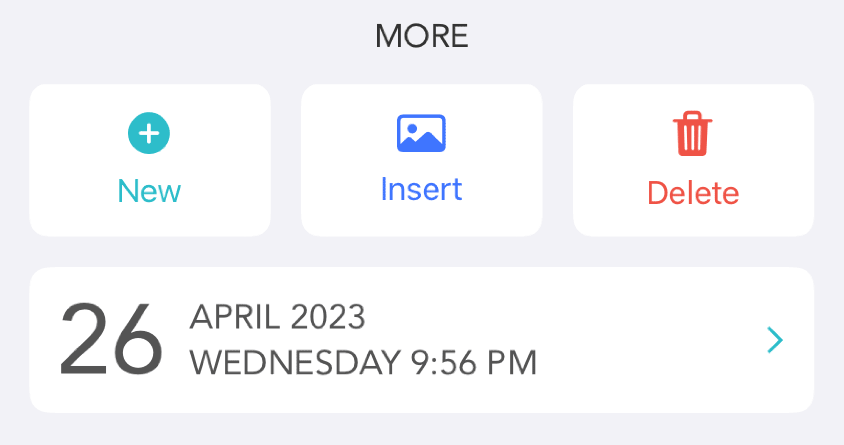
Task: Tap the teal plus circle icon
Action: [149, 133]
